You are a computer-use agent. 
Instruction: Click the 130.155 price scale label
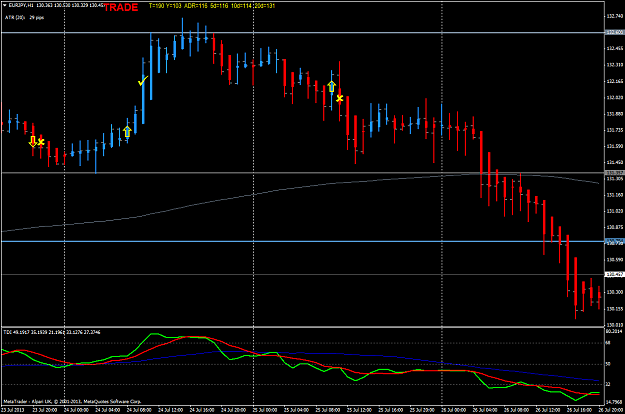[x=615, y=308]
